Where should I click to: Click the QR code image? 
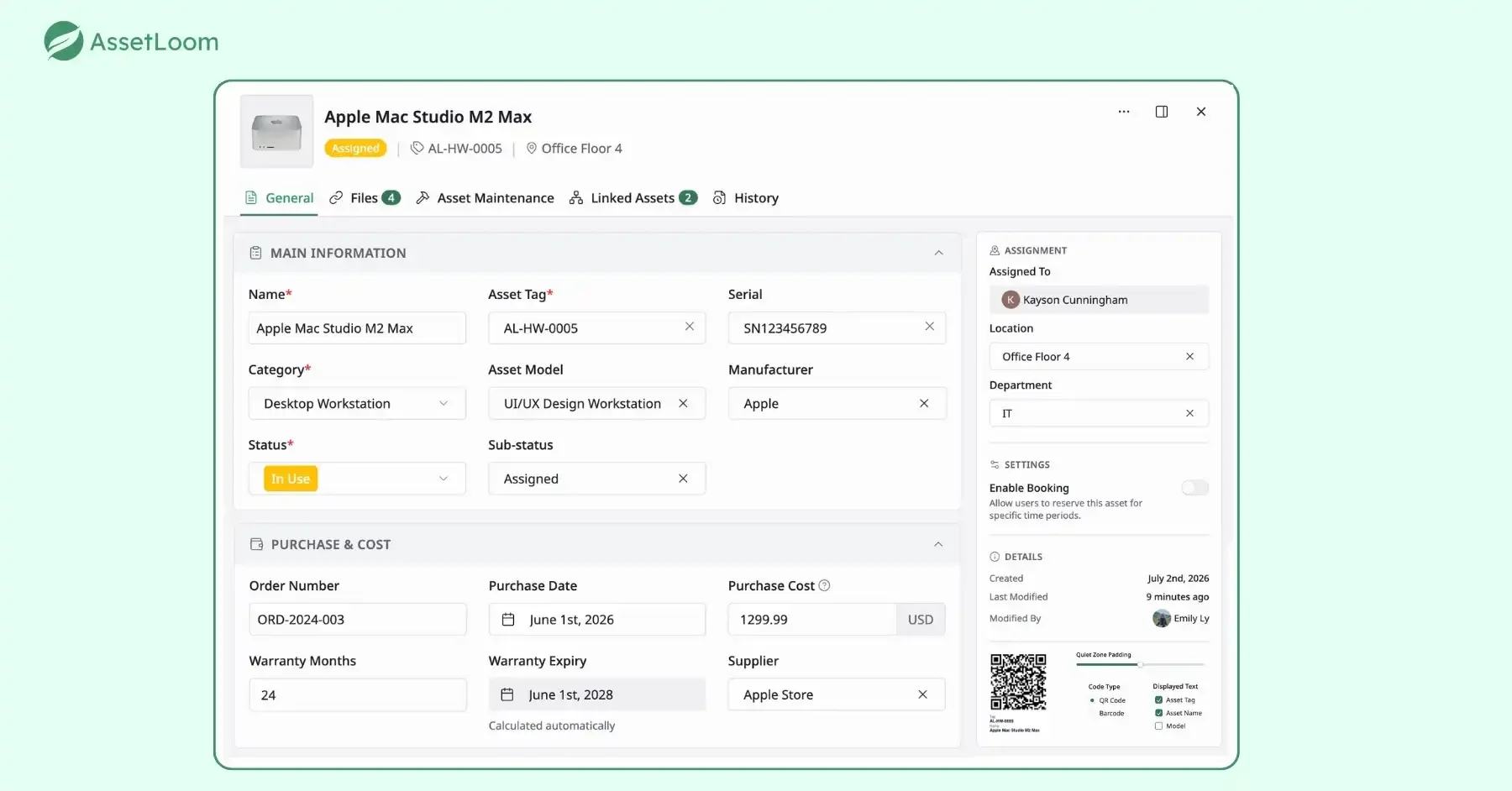pyautogui.click(x=1018, y=682)
